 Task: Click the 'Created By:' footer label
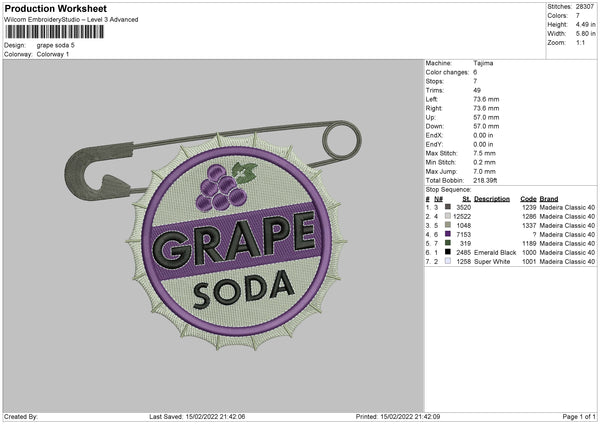(x=21, y=416)
